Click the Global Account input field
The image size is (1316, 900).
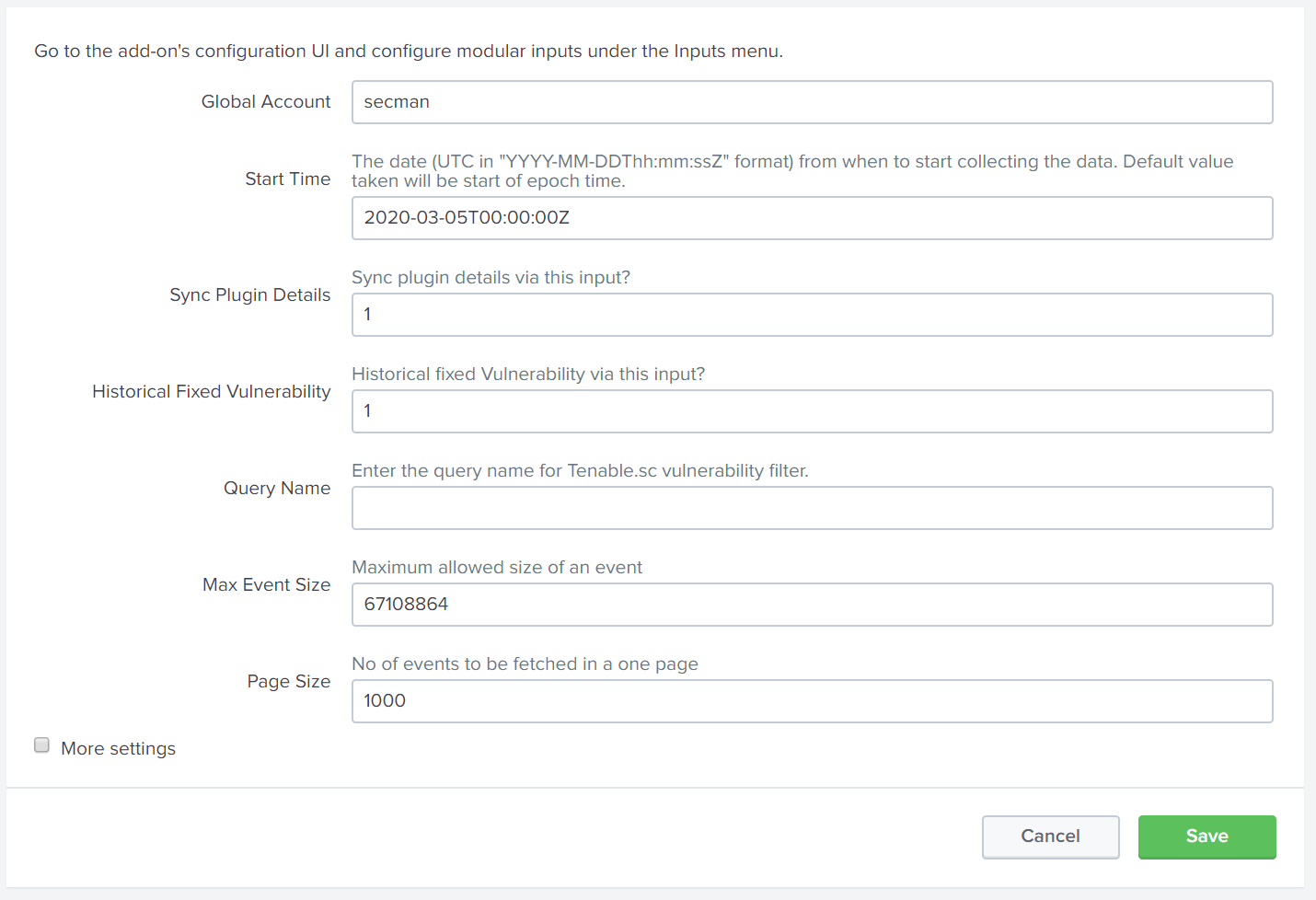pos(812,102)
